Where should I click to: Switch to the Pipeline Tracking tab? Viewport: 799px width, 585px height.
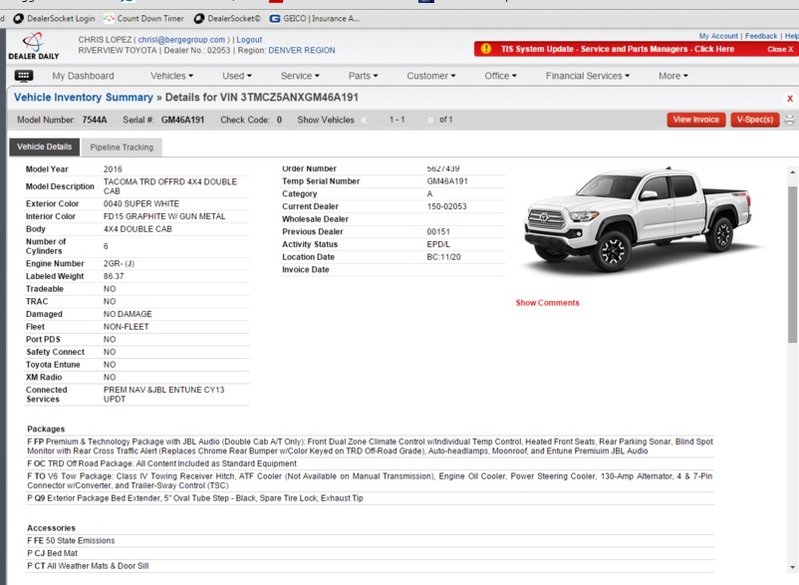(x=121, y=147)
